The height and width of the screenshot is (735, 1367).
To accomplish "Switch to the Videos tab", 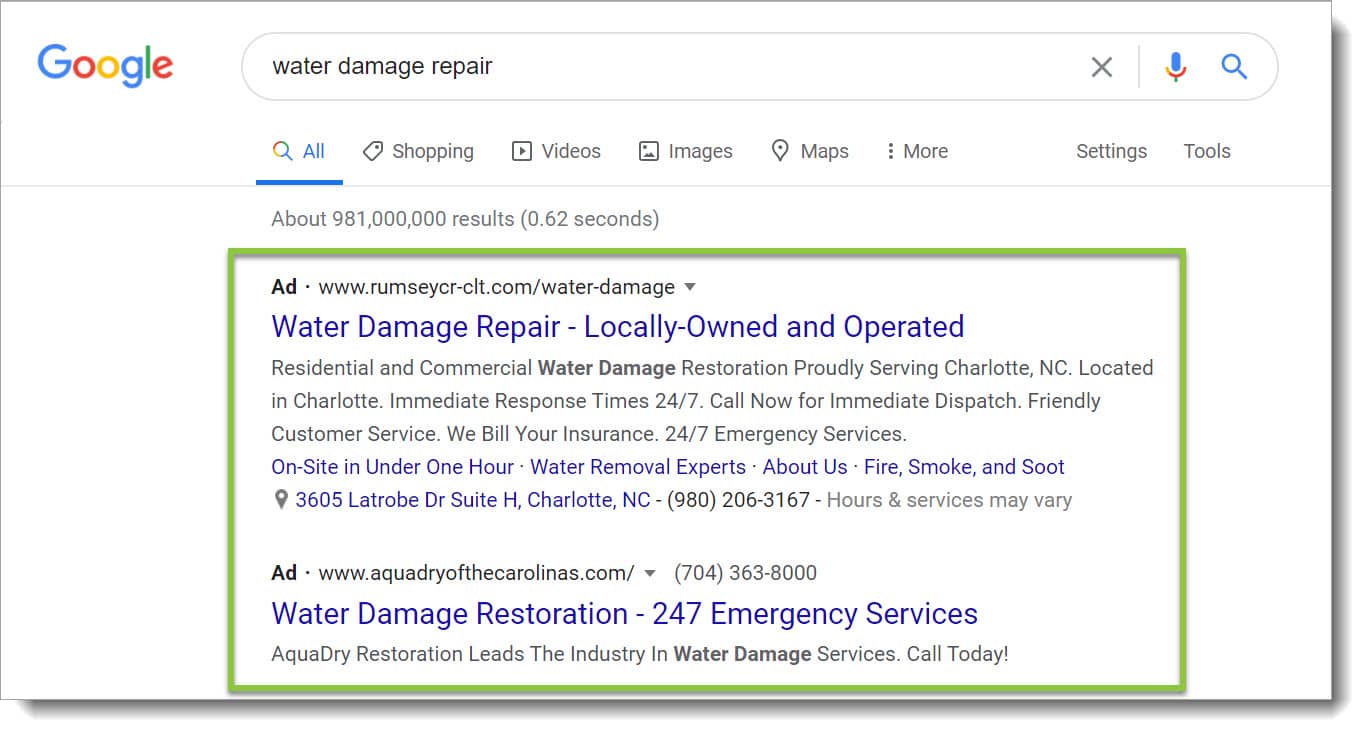I will [556, 151].
